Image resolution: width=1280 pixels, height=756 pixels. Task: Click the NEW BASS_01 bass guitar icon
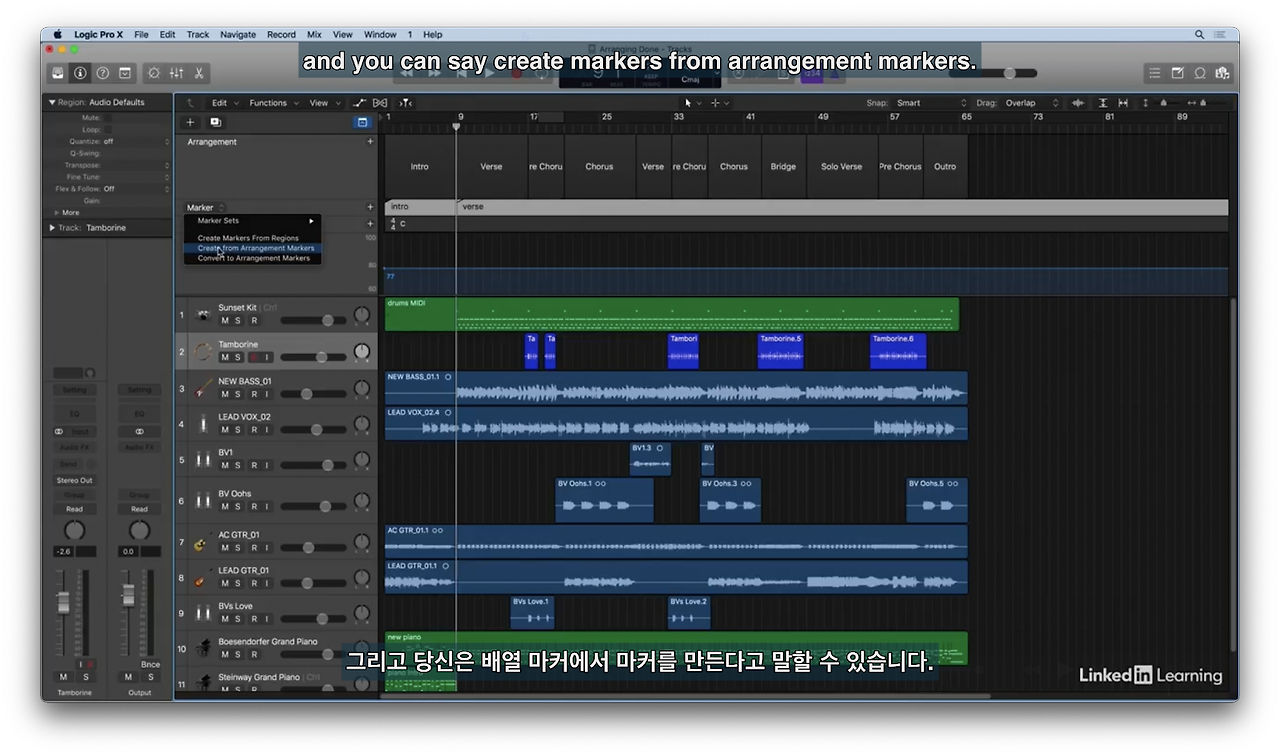204,388
